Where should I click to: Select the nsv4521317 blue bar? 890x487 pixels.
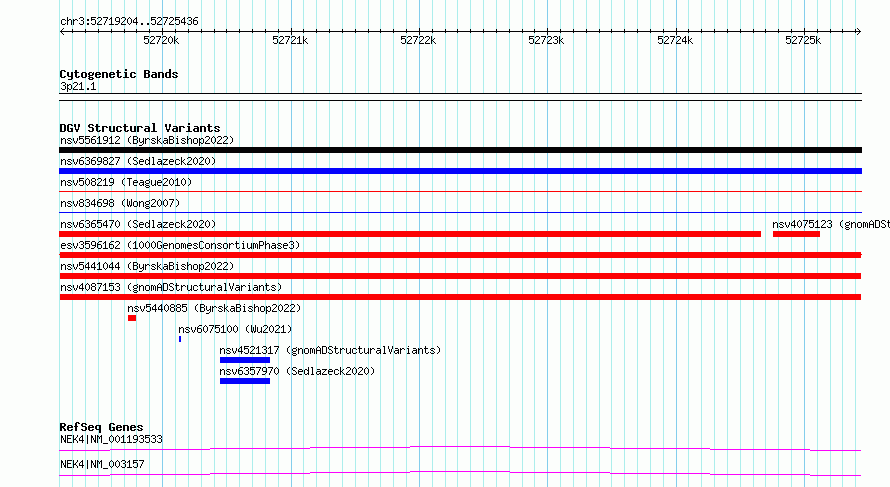coord(245,360)
